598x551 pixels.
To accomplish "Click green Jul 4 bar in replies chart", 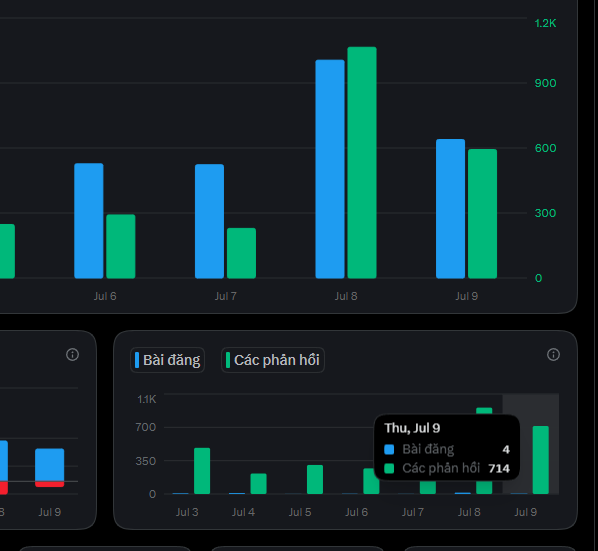I will tap(259, 484).
